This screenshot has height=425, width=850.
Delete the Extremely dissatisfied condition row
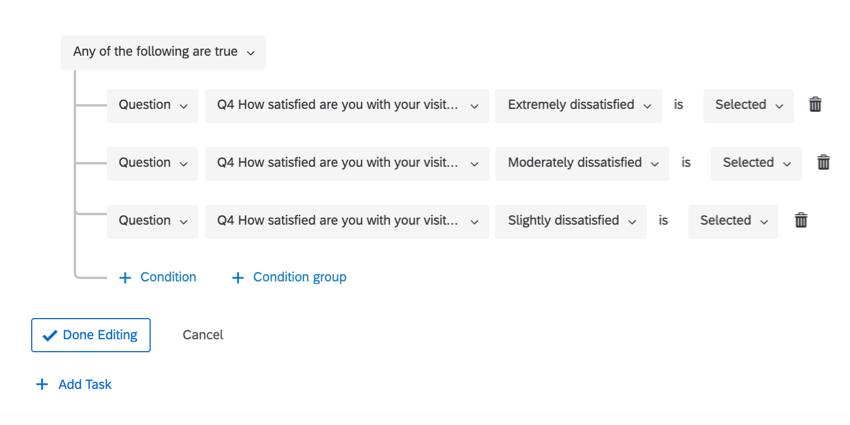pyautogui.click(x=815, y=104)
